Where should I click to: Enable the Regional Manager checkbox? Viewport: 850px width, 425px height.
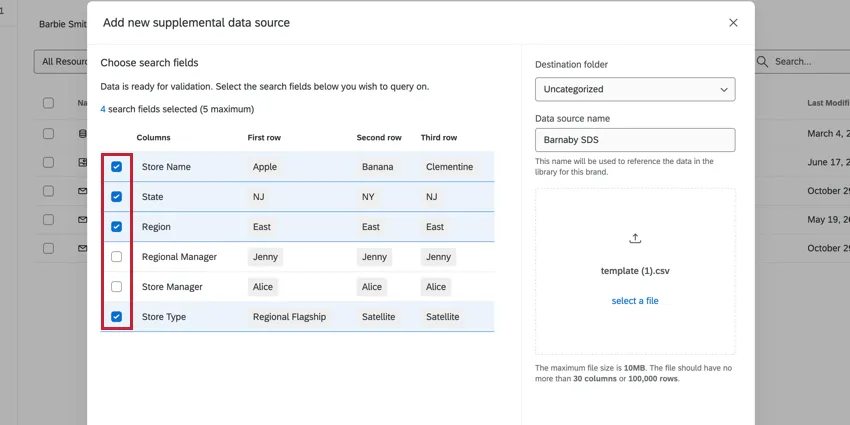tap(117, 257)
